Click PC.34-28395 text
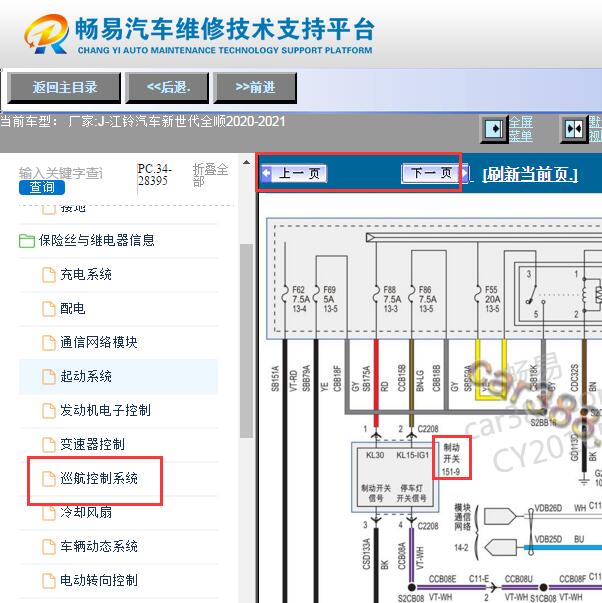 [155, 174]
